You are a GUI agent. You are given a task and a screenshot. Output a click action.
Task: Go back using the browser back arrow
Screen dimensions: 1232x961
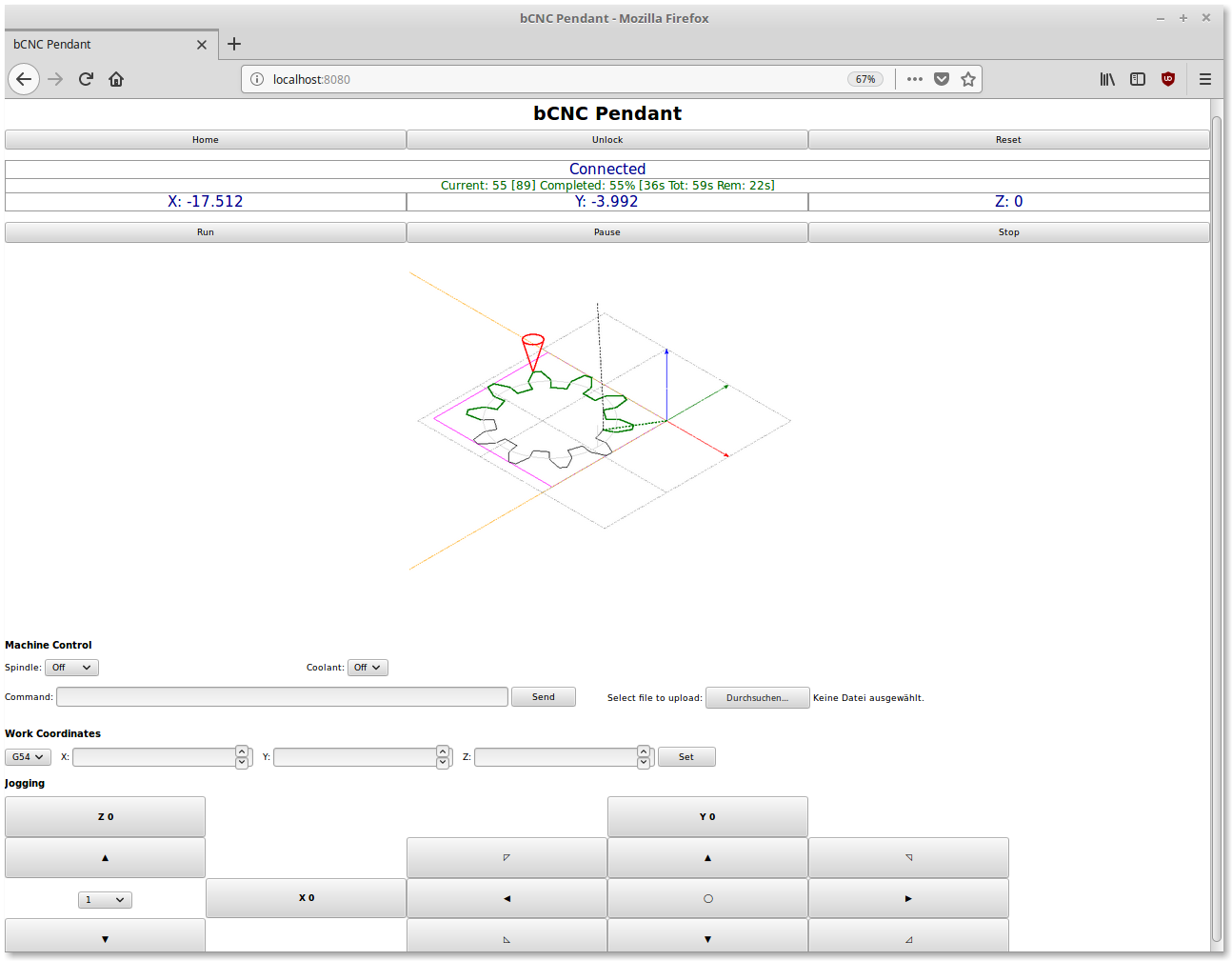pos(24,79)
